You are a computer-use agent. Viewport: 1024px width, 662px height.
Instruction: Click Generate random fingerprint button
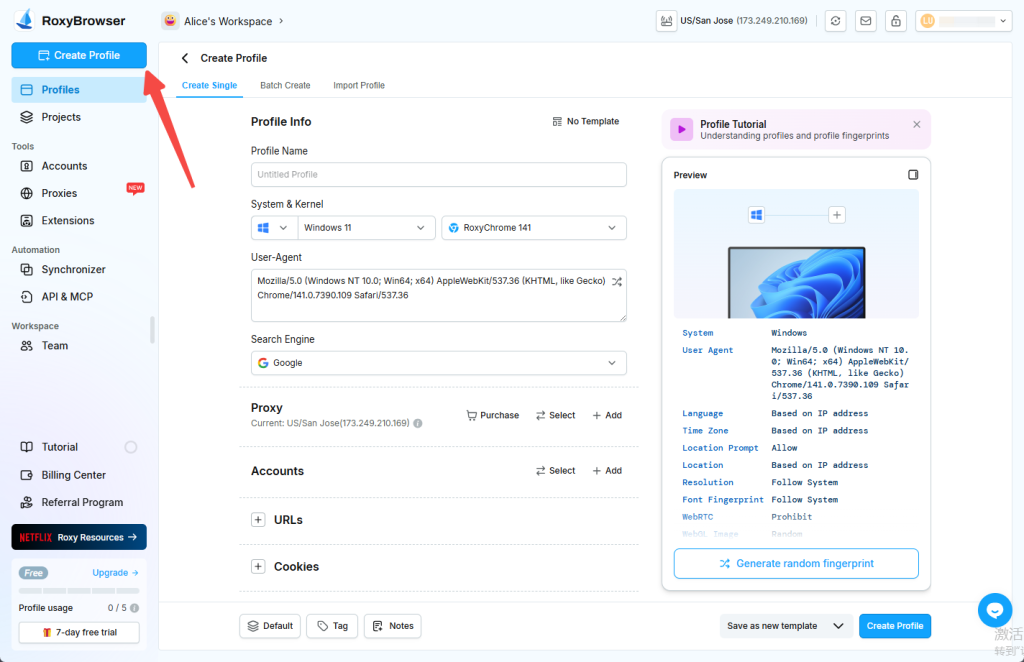point(796,564)
